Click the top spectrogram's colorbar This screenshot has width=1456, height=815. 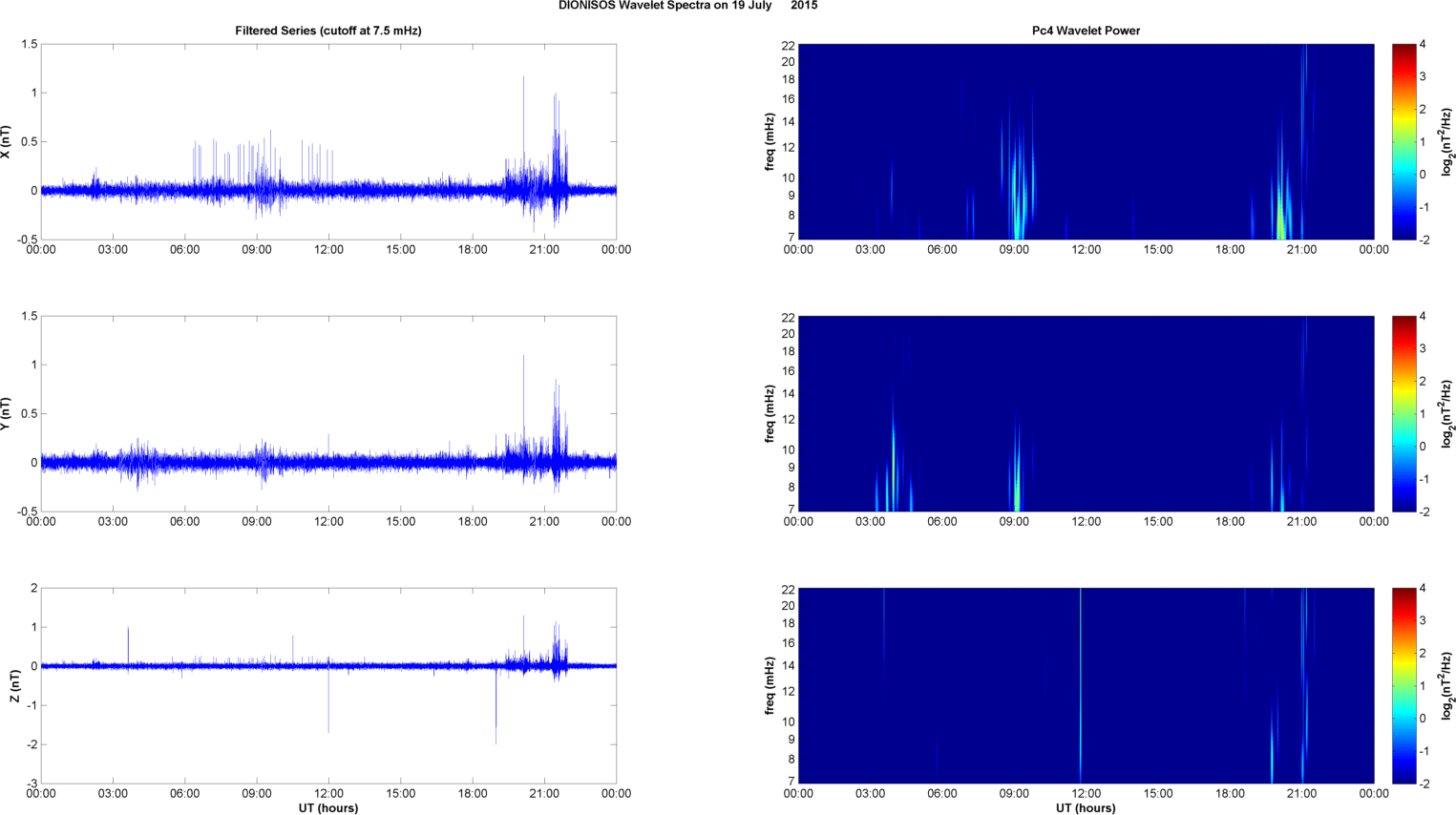(x=1403, y=142)
